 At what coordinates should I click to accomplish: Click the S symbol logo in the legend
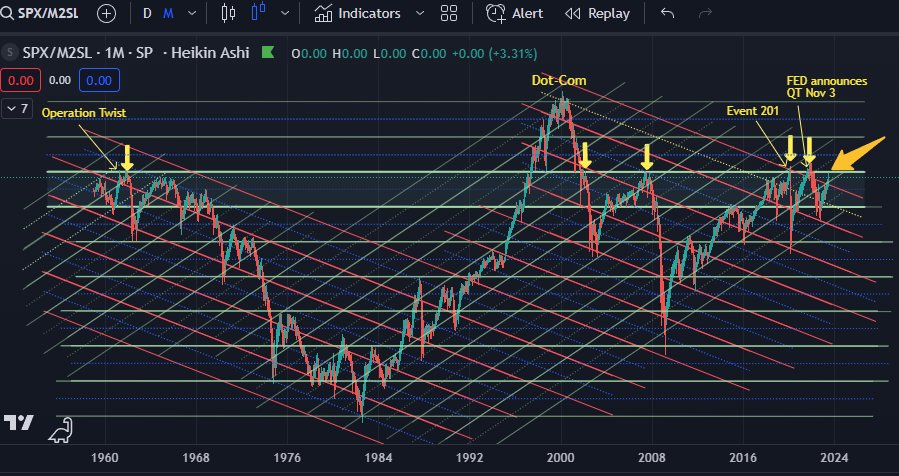(9, 53)
